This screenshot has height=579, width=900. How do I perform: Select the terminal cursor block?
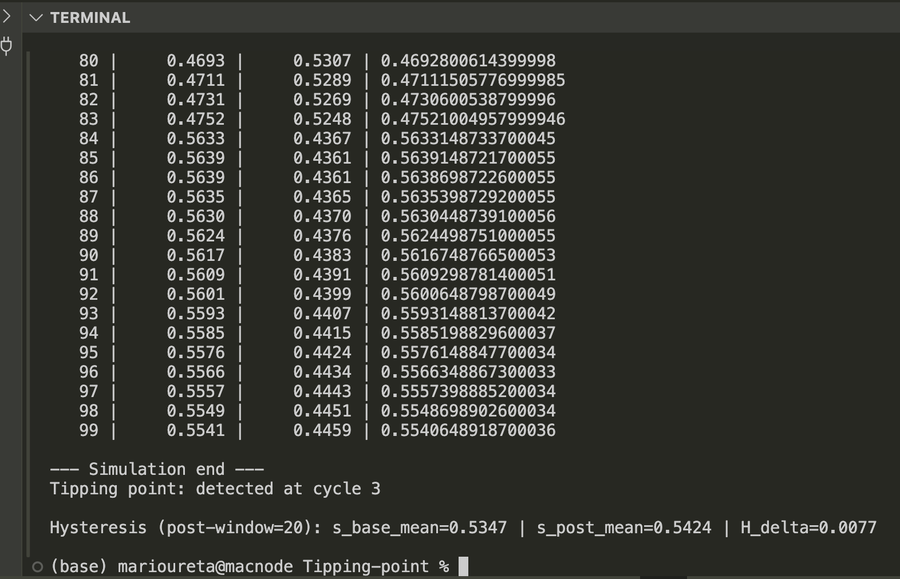[x=463, y=565]
